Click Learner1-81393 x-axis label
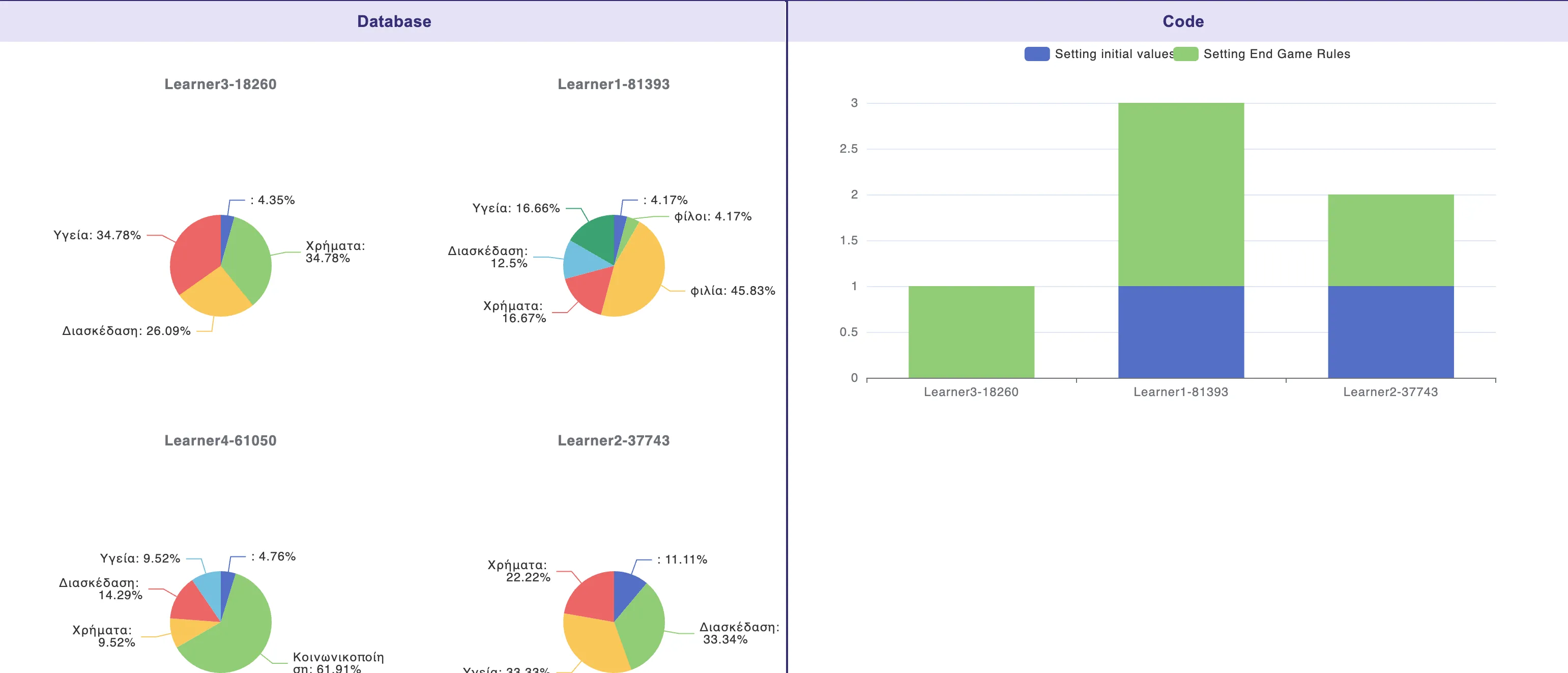Image resolution: width=1568 pixels, height=673 pixels. click(x=1180, y=392)
